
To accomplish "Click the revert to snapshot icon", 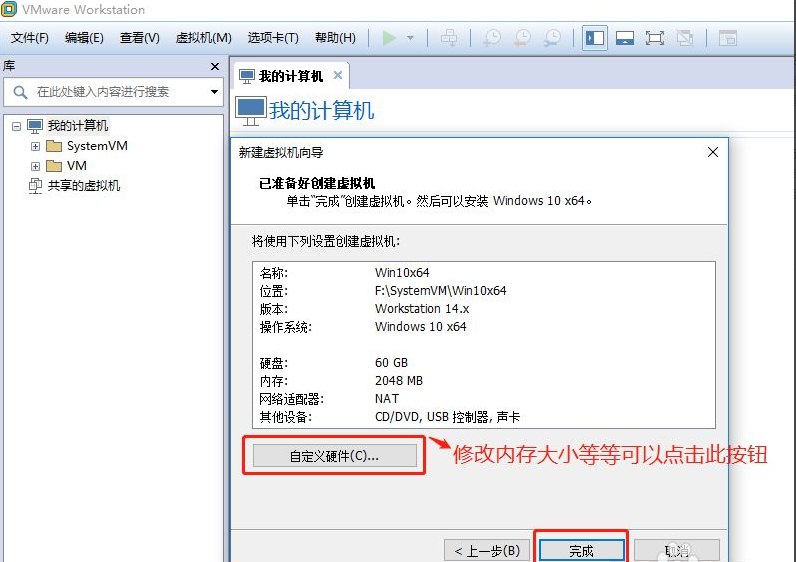I will [522, 38].
